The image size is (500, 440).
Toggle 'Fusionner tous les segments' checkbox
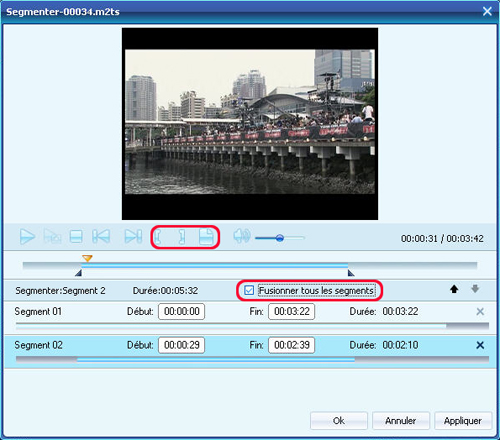click(x=249, y=290)
